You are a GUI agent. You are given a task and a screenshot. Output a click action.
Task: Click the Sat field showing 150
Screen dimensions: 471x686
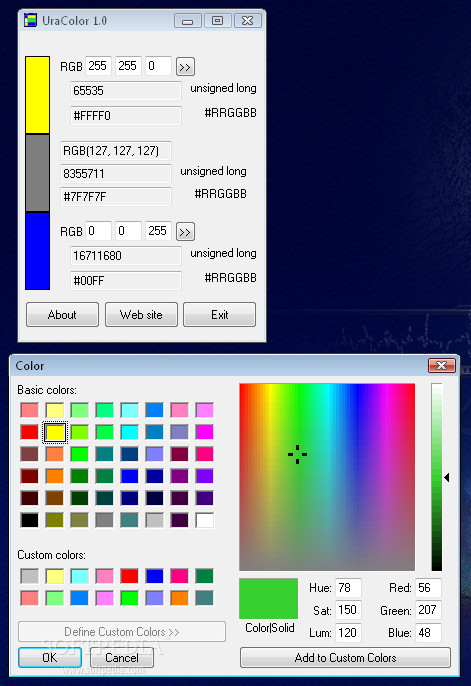point(348,610)
